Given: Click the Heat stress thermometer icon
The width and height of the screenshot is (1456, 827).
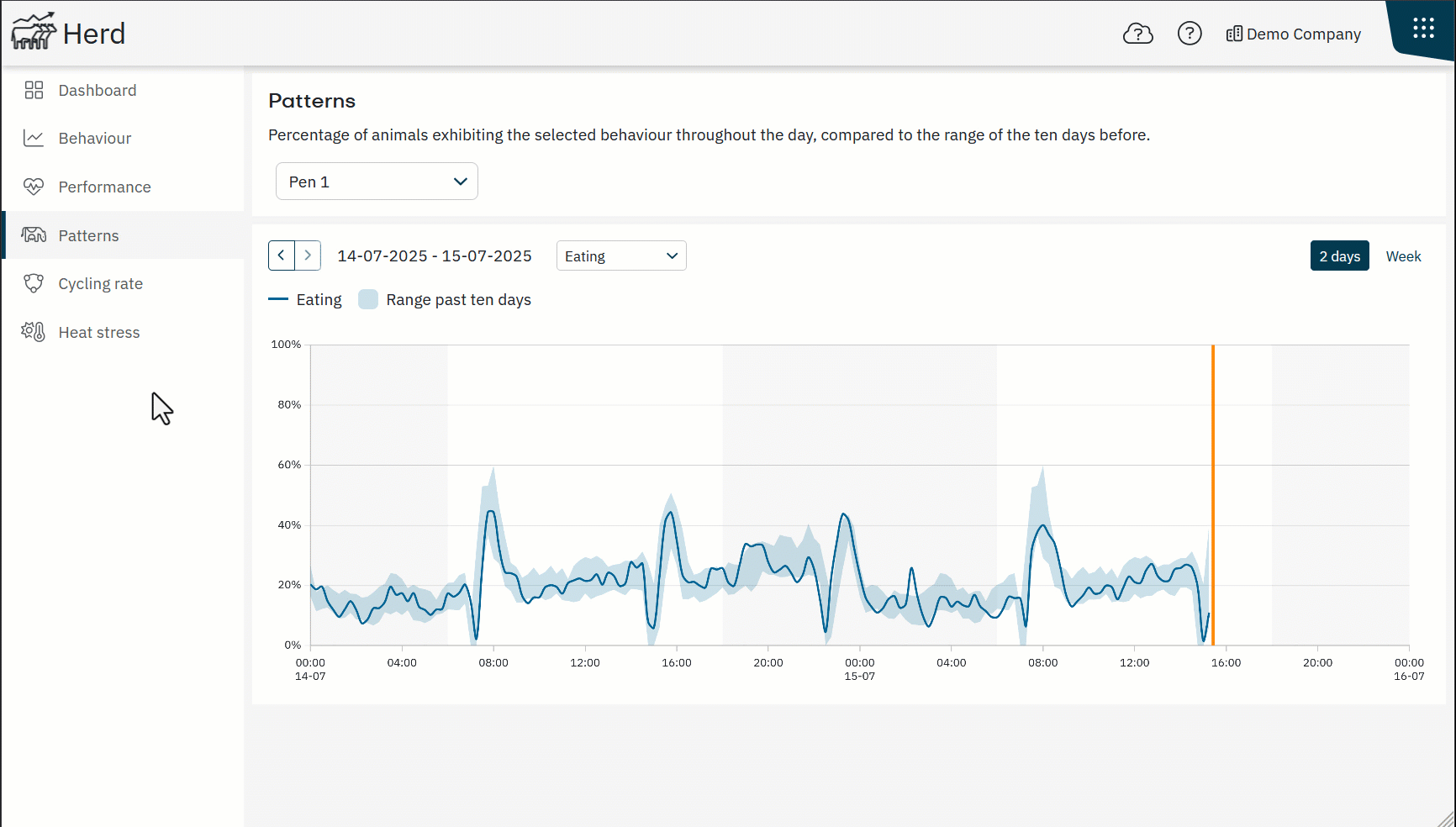Looking at the screenshot, I should click(x=34, y=332).
